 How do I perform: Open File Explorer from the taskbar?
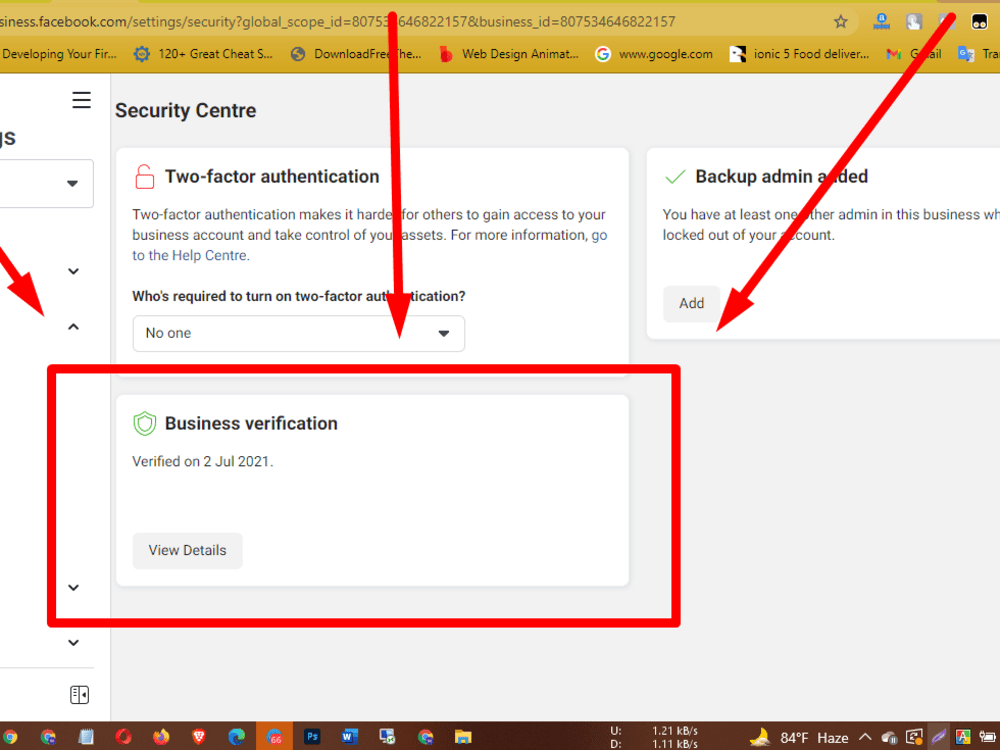pos(463,737)
